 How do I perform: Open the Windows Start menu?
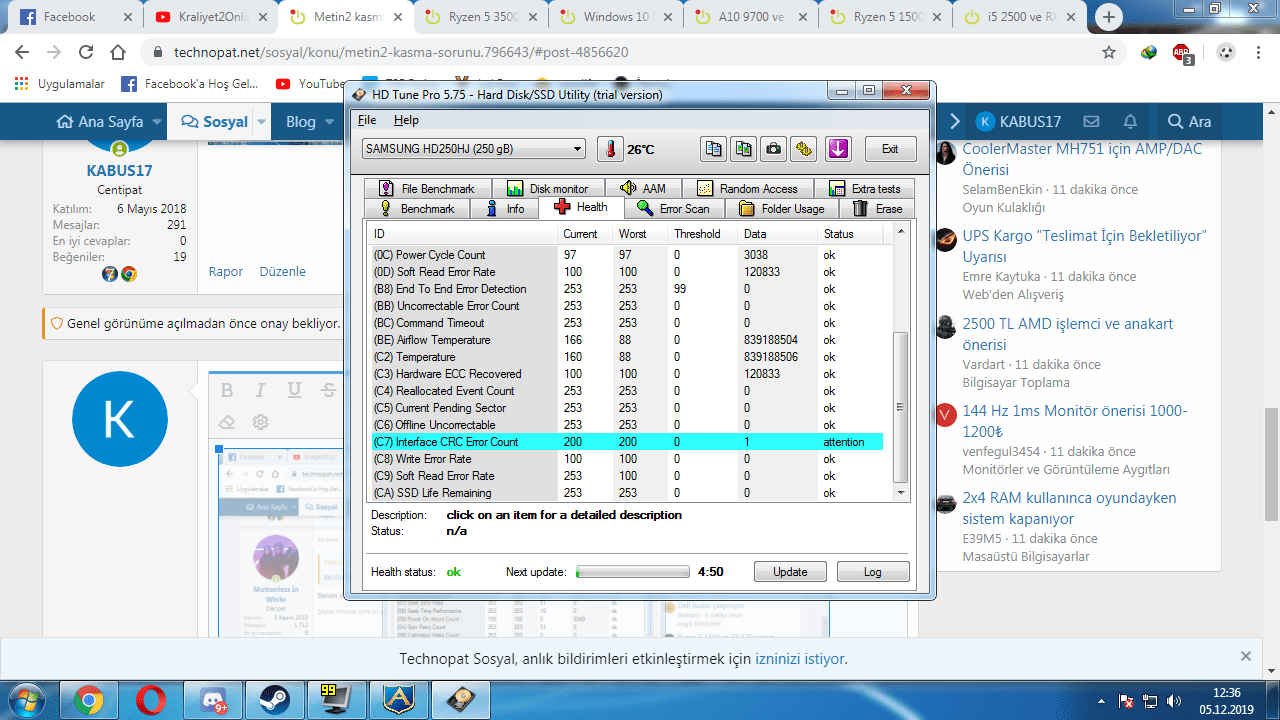(25, 699)
